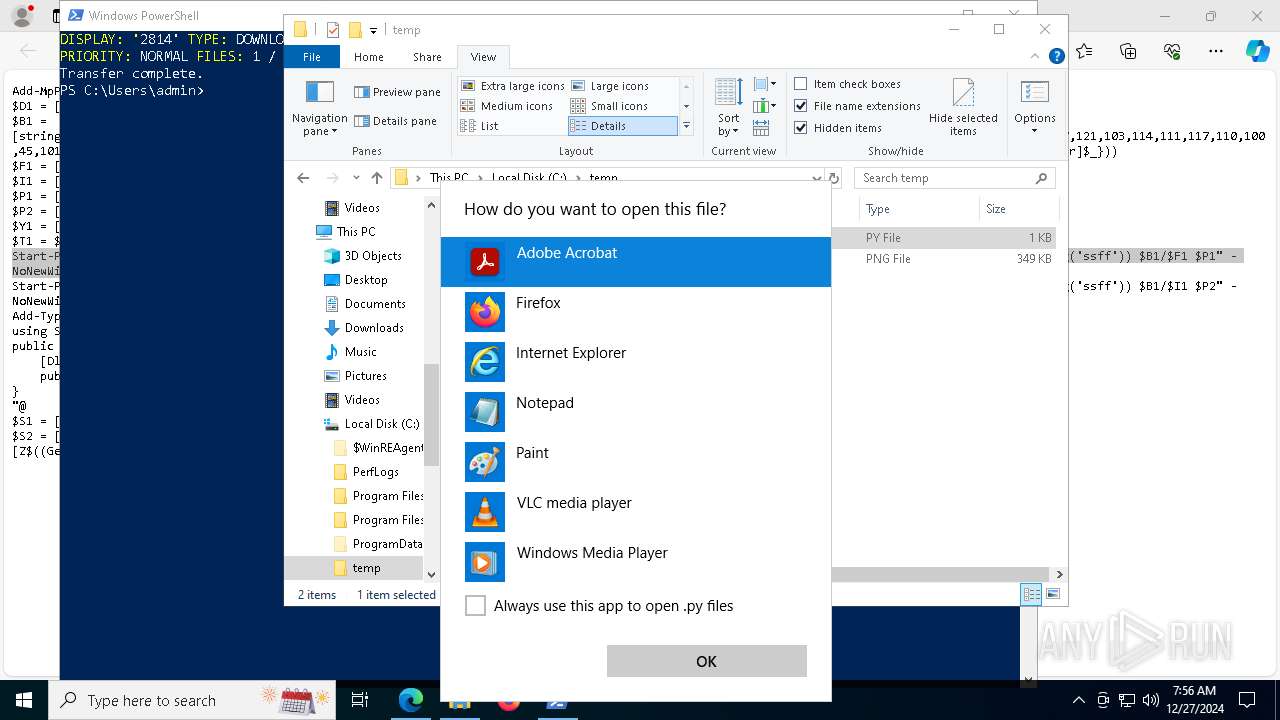
Task: Open the Add columns dropdown
Action: pos(765,106)
